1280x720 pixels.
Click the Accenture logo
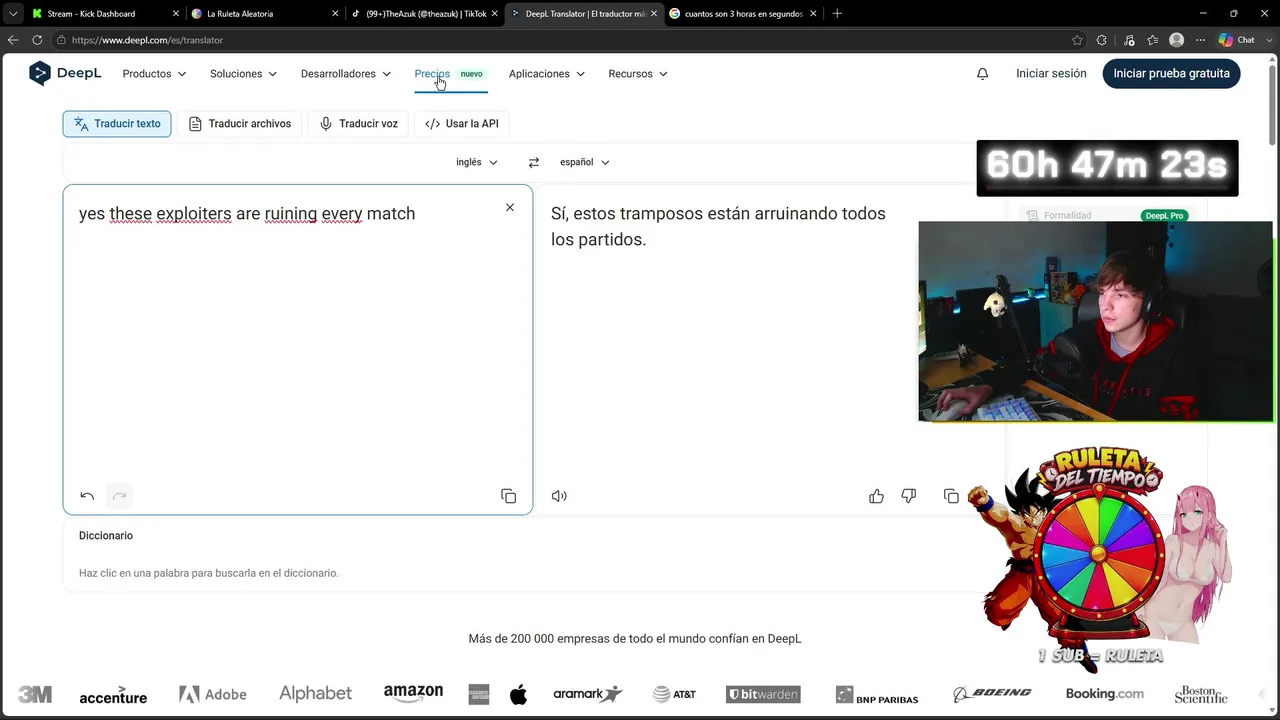coord(113,695)
